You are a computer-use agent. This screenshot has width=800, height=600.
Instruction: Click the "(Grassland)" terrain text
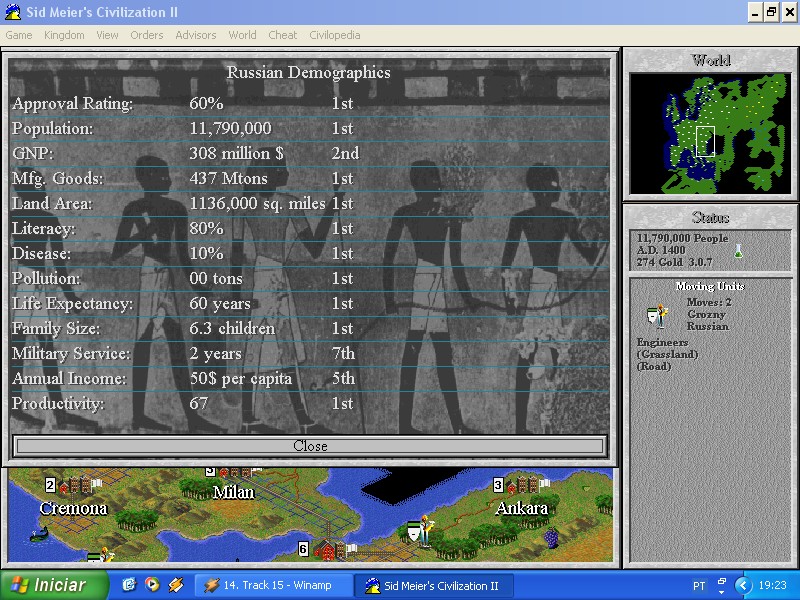pos(667,354)
